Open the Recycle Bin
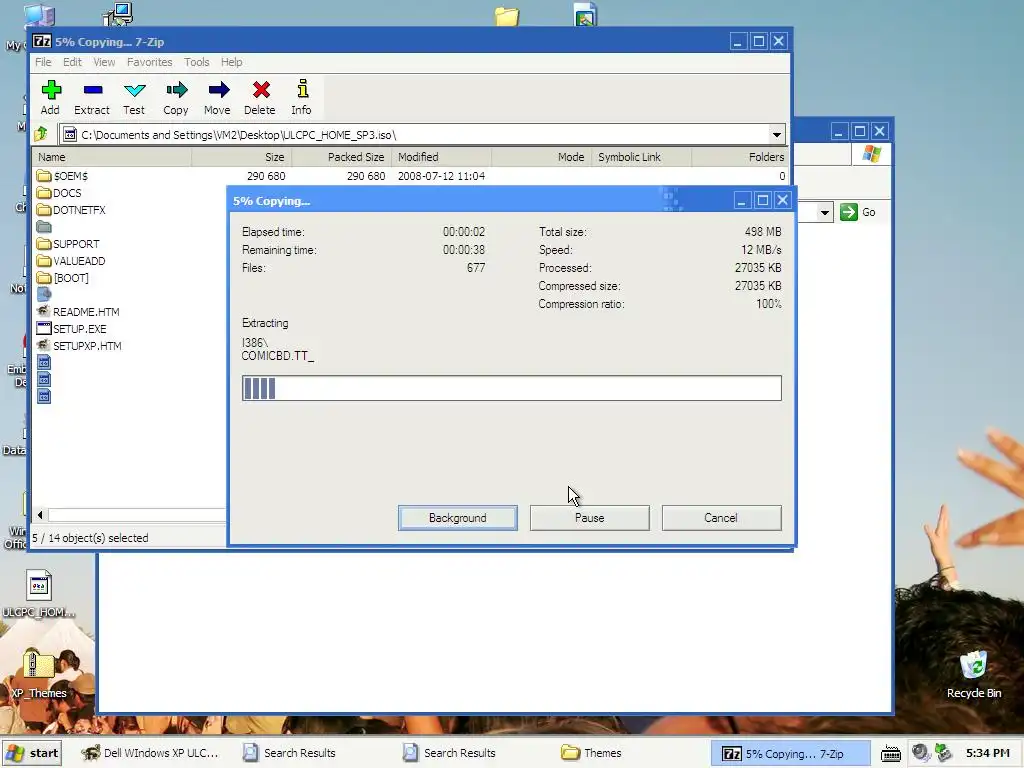 coord(974,675)
